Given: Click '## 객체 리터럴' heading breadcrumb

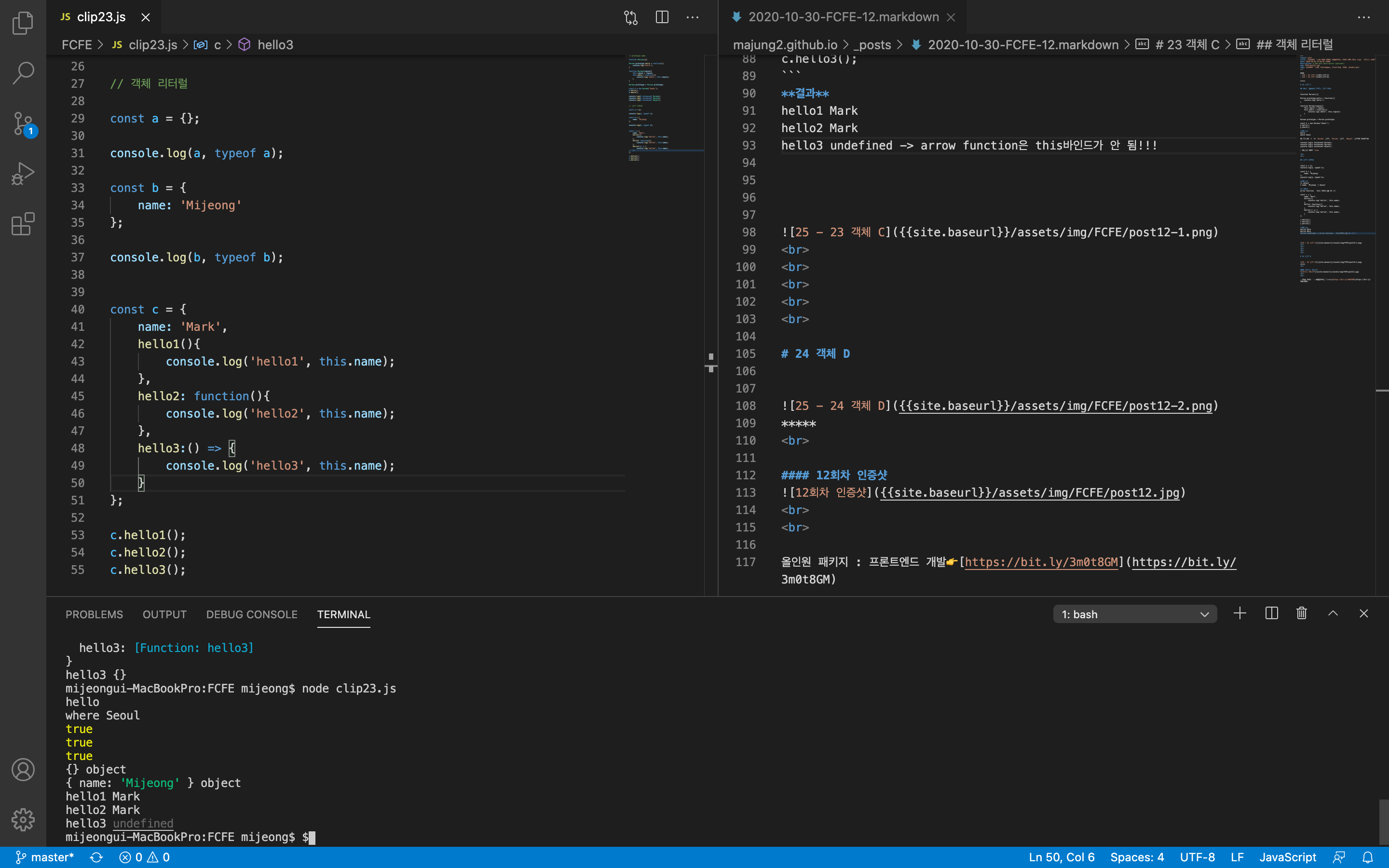Looking at the screenshot, I should click(x=1284, y=45).
